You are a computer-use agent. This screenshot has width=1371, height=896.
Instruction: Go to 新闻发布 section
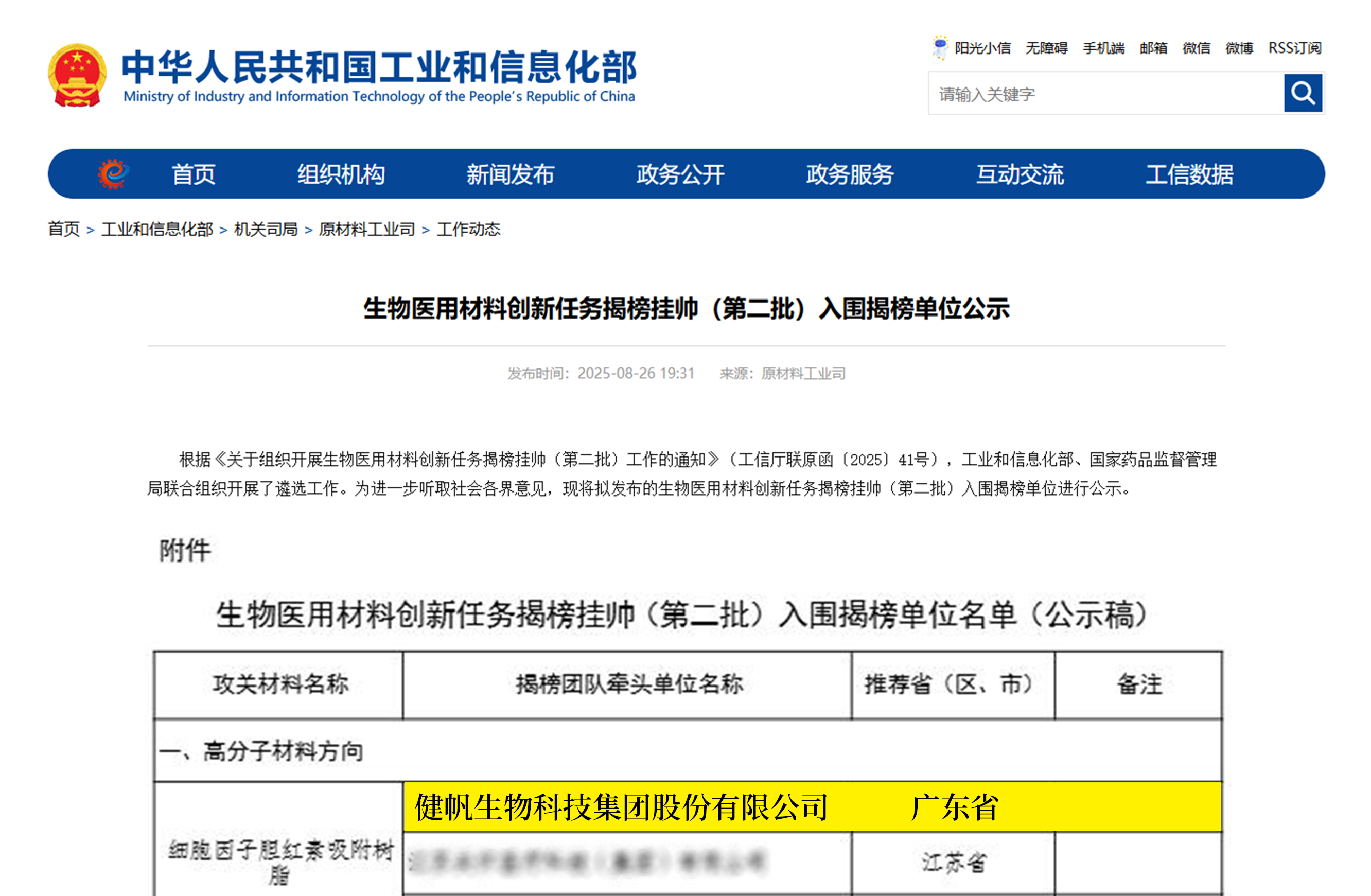click(x=511, y=174)
